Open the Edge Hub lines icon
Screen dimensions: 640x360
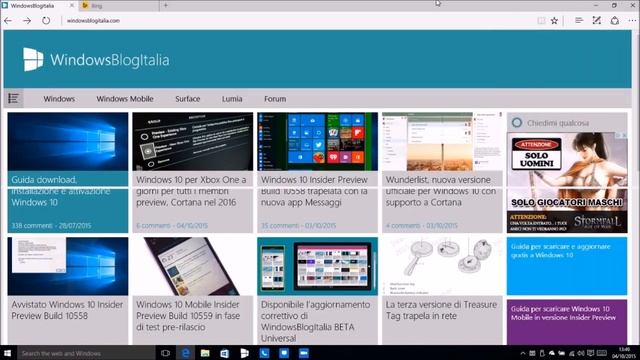click(x=579, y=20)
